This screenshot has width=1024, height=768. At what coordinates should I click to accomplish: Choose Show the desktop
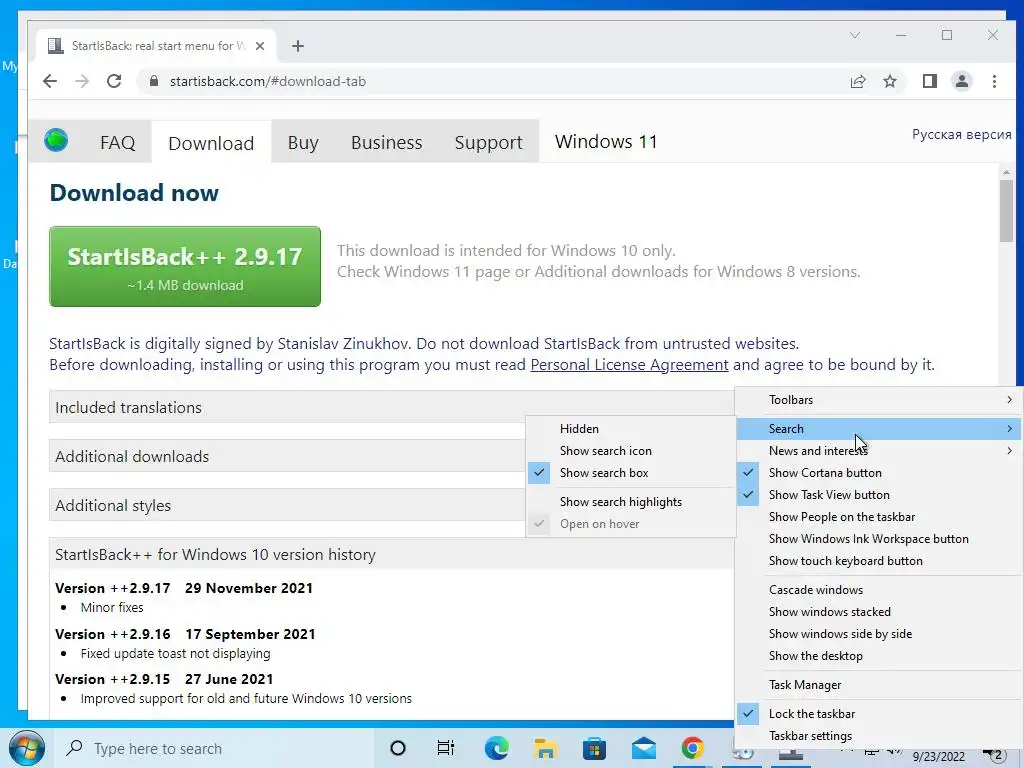pos(878,656)
